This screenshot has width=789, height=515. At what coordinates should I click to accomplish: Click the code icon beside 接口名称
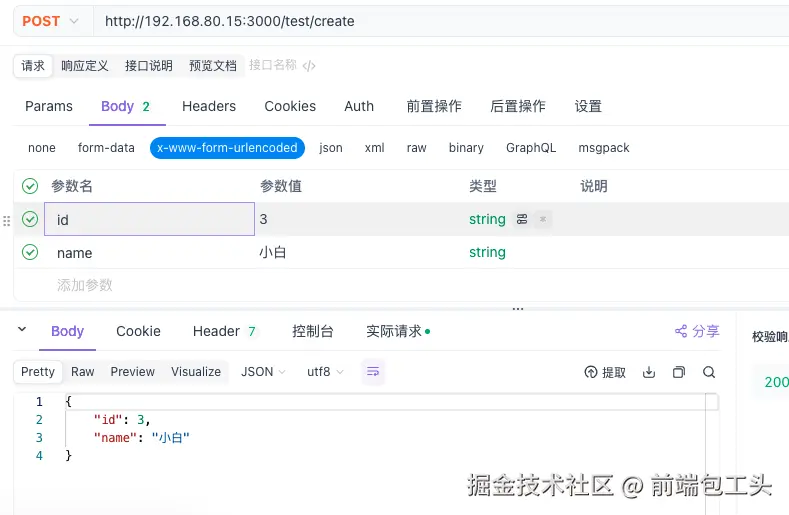pyautogui.click(x=309, y=66)
